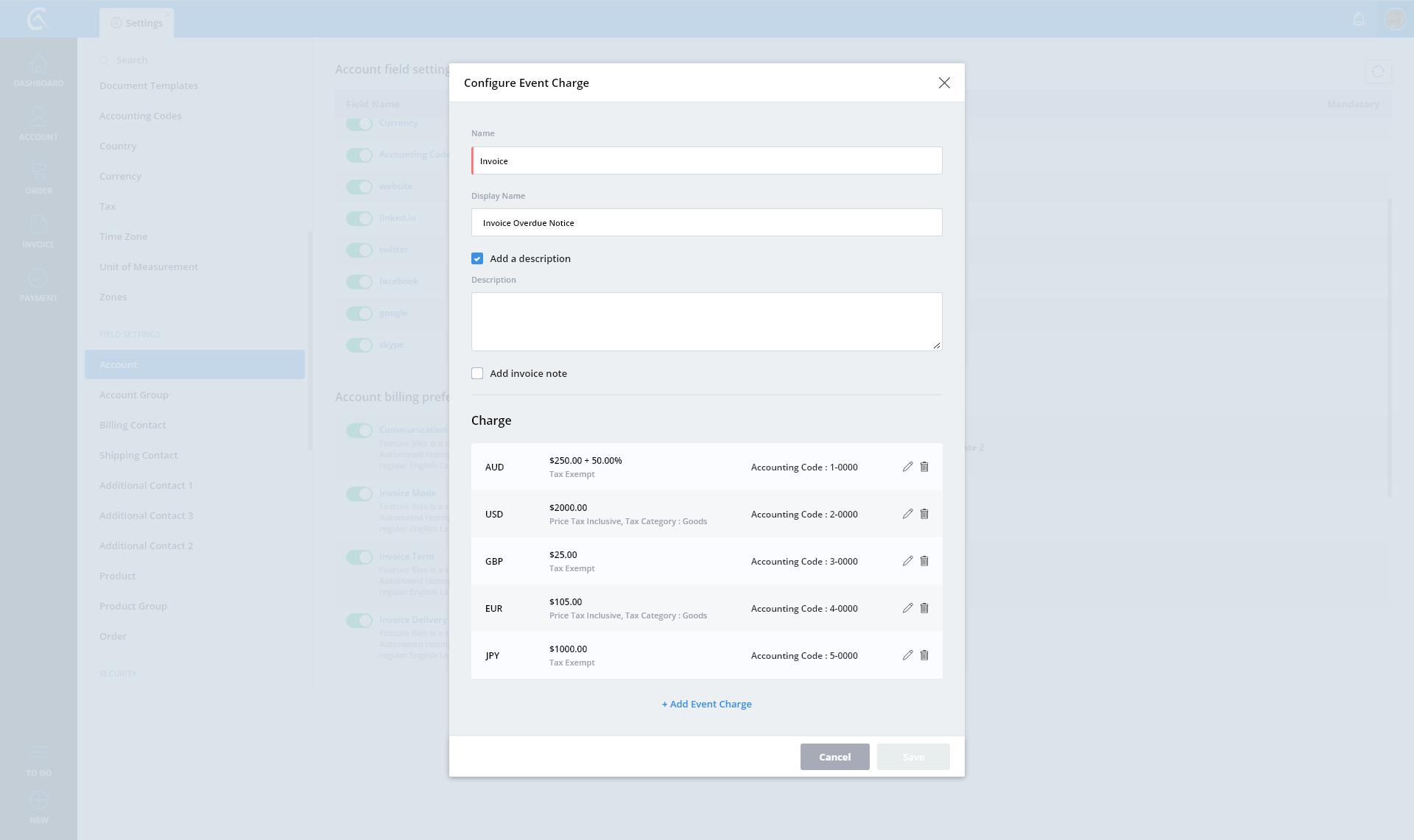Delete the USD charge row

click(x=924, y=514)
